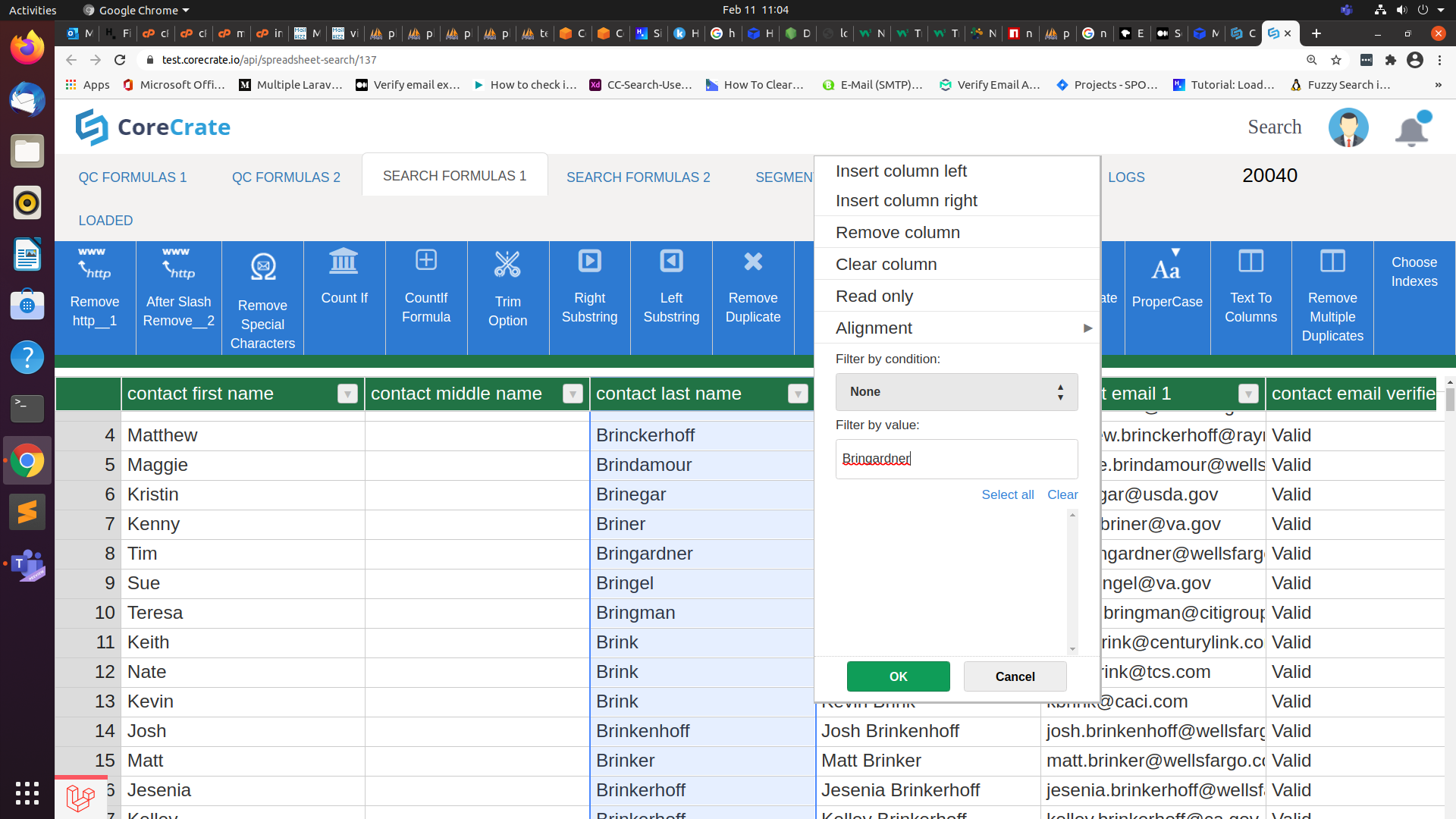Bookmark this page with the star icon
The height and width of the screenshot is (819, 1456).
click(1336, 60)
